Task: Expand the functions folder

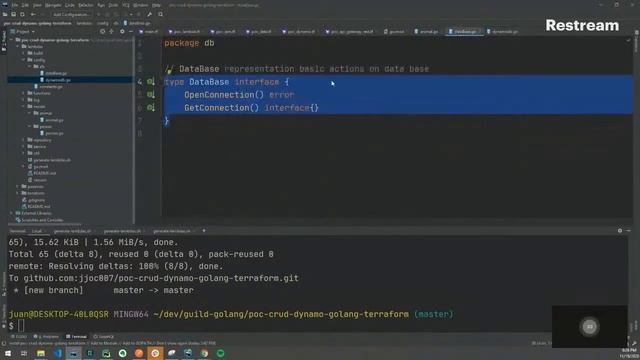Action: tap(24, 93)
